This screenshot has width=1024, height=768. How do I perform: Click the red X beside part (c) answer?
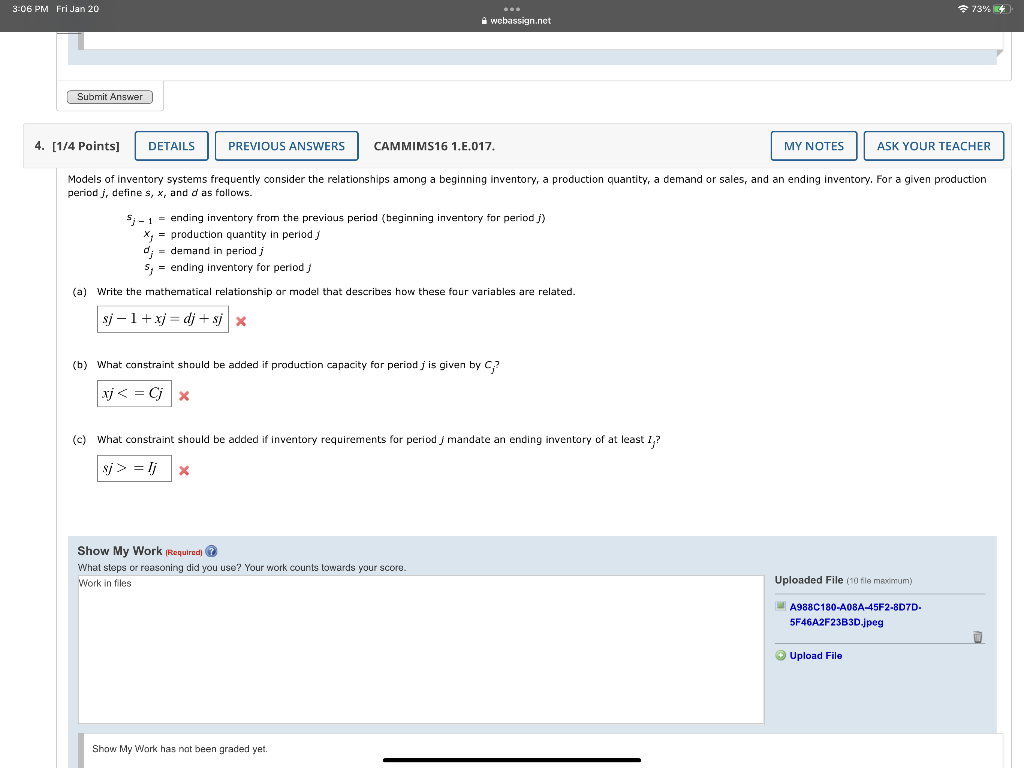pyautogui.click(x=183, y=469)
